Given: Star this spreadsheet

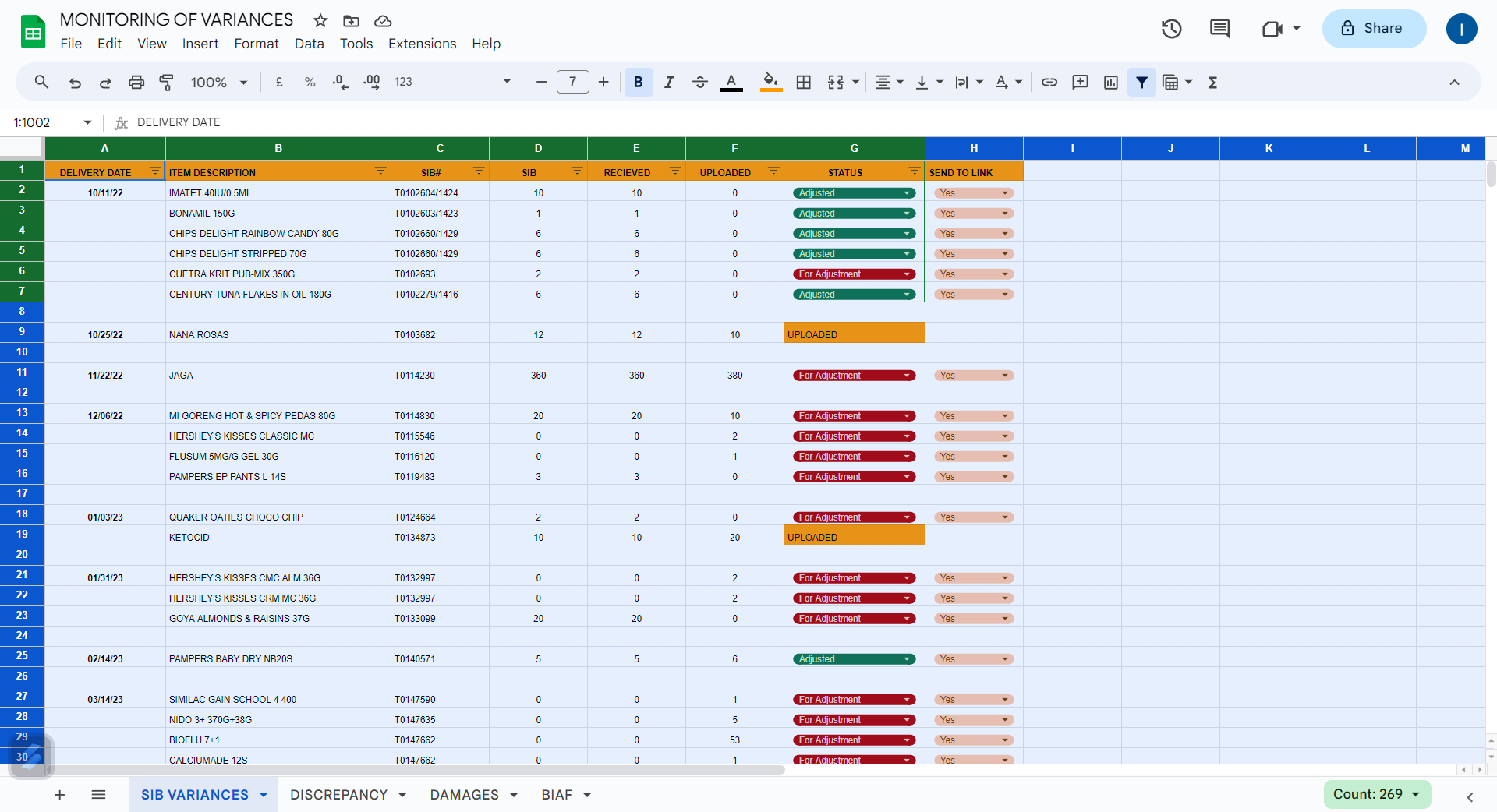Looking at the screenshot, I should [x=320, y=20].
